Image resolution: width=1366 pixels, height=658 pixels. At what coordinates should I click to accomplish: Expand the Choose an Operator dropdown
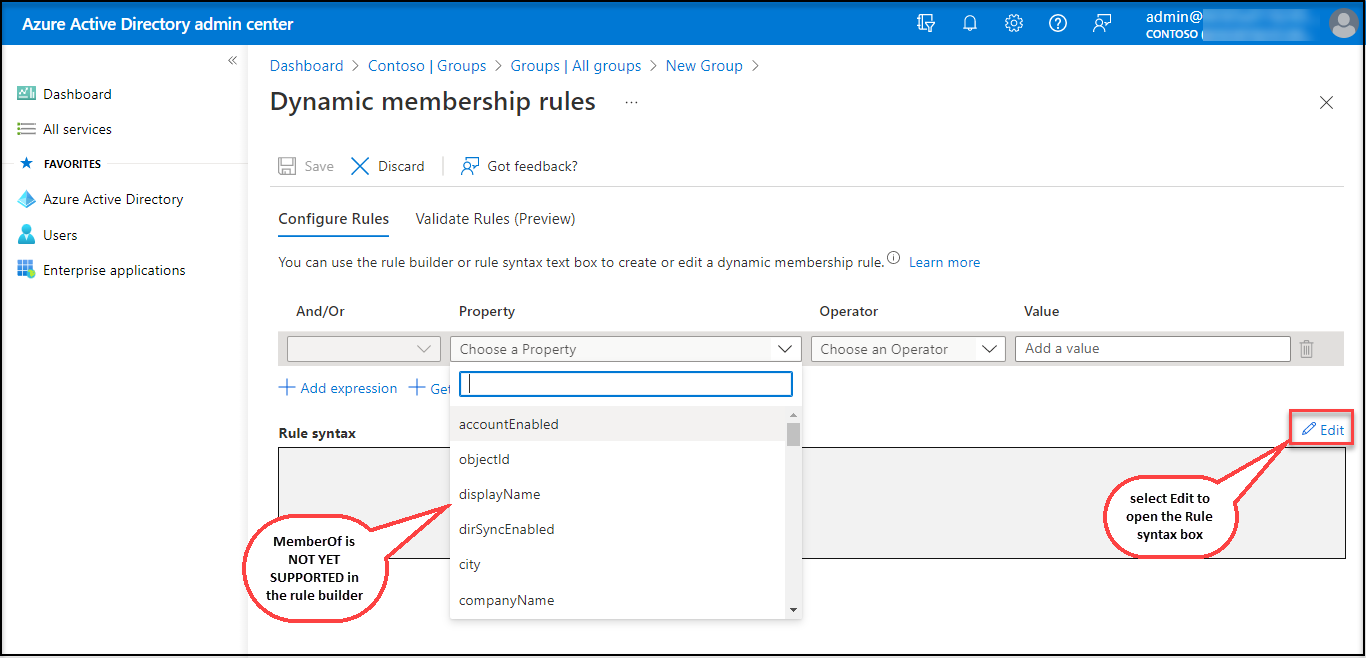tap(907, 349)
